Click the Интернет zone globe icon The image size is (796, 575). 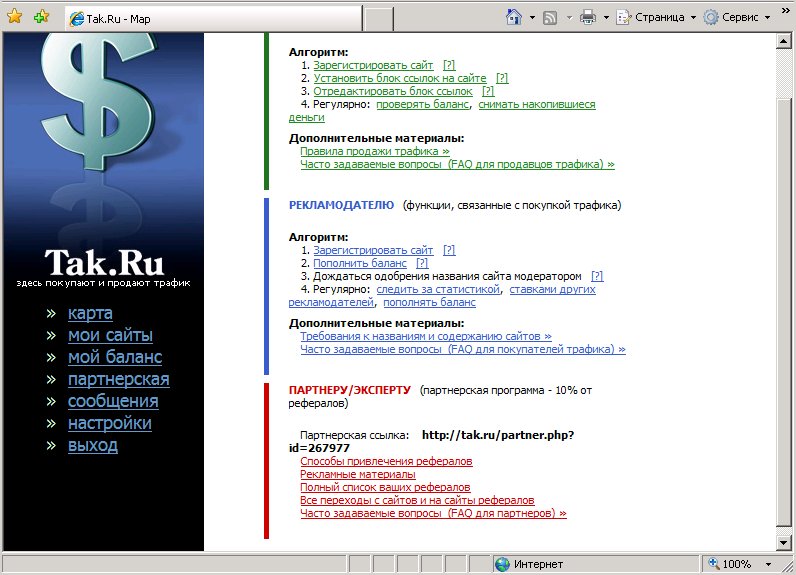[x=502, y=564]
